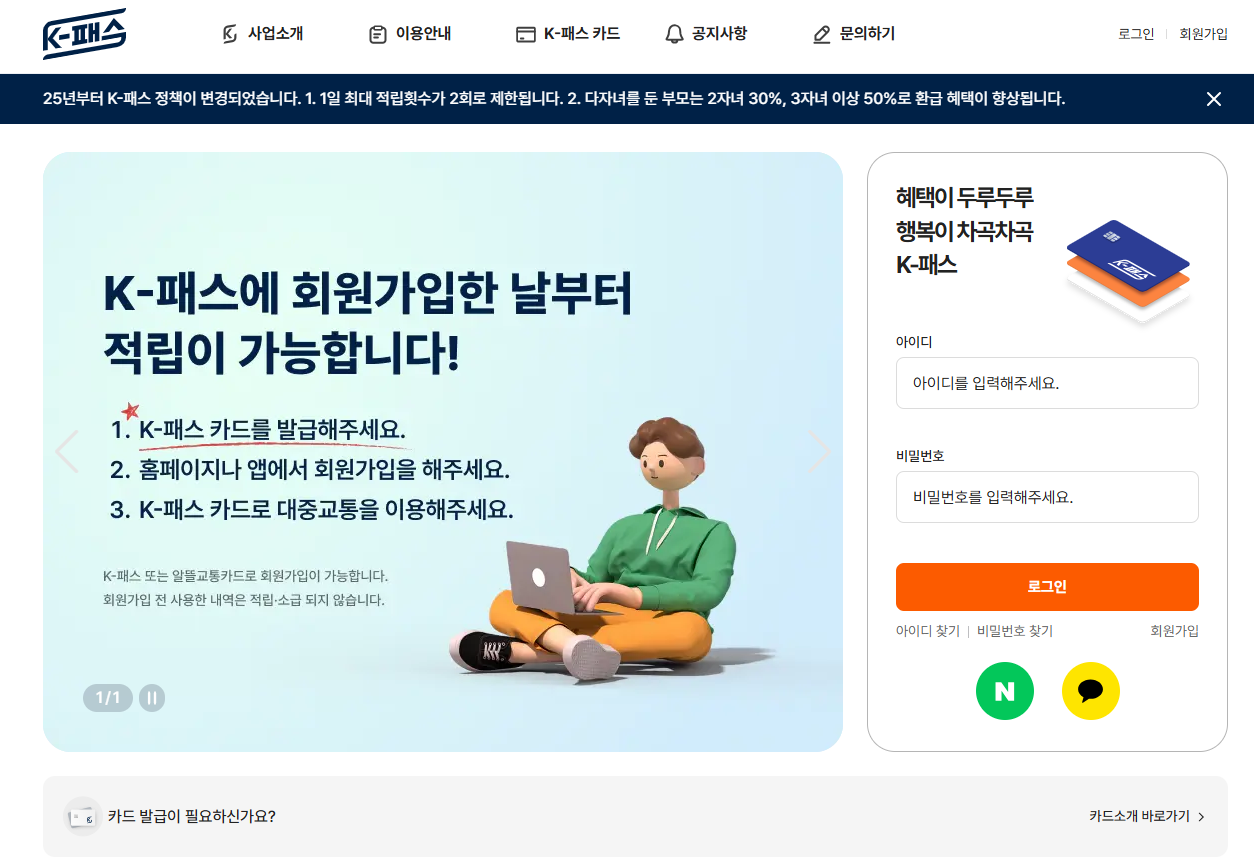Image resolution: width=1254 pixels, height=868 pixels.
Task: Open the K-패스 카드 menu
Action: click(x=568, y=34)
